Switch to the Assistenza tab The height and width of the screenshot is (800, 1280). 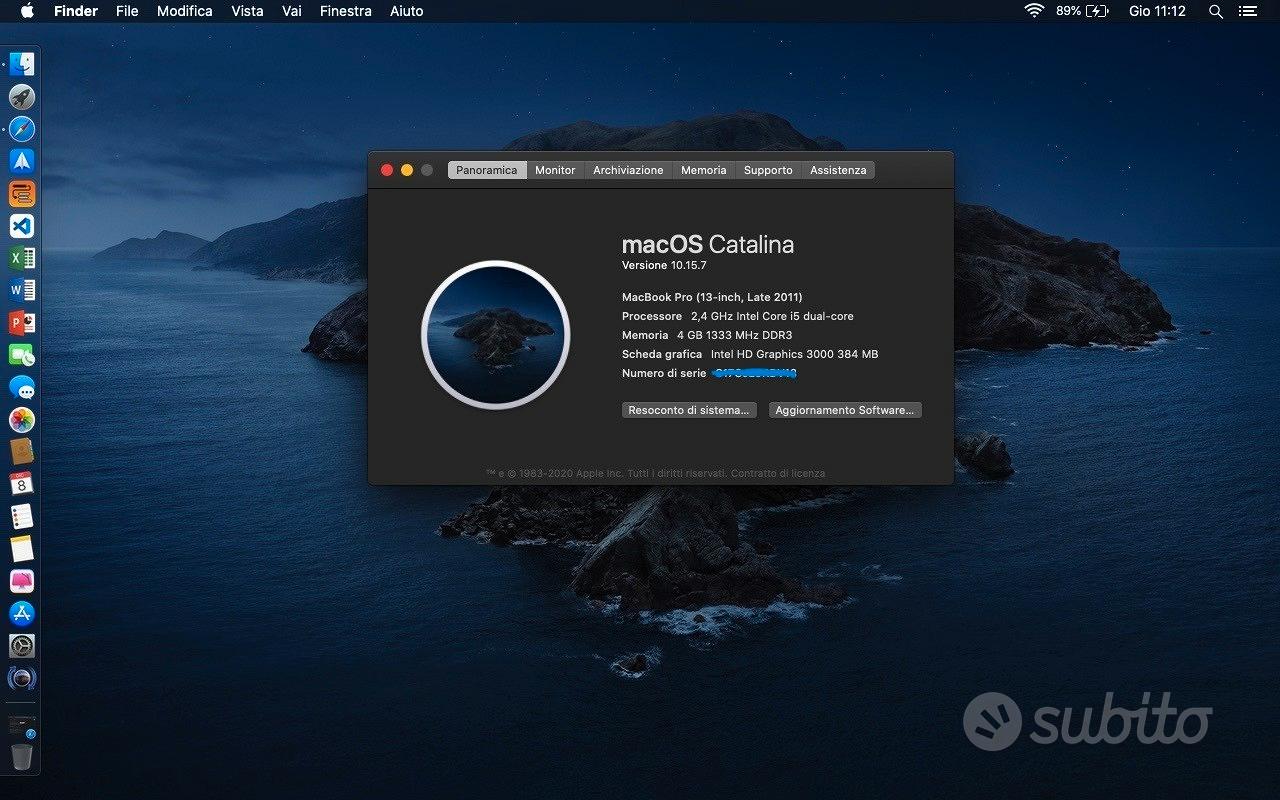coord(838,170)
